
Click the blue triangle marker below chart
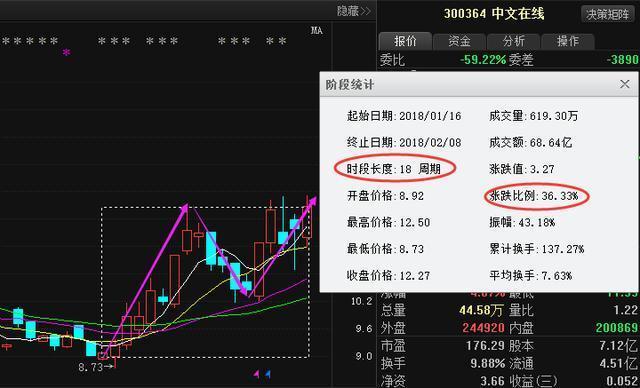pyautogui.click(x=268, y=373)
